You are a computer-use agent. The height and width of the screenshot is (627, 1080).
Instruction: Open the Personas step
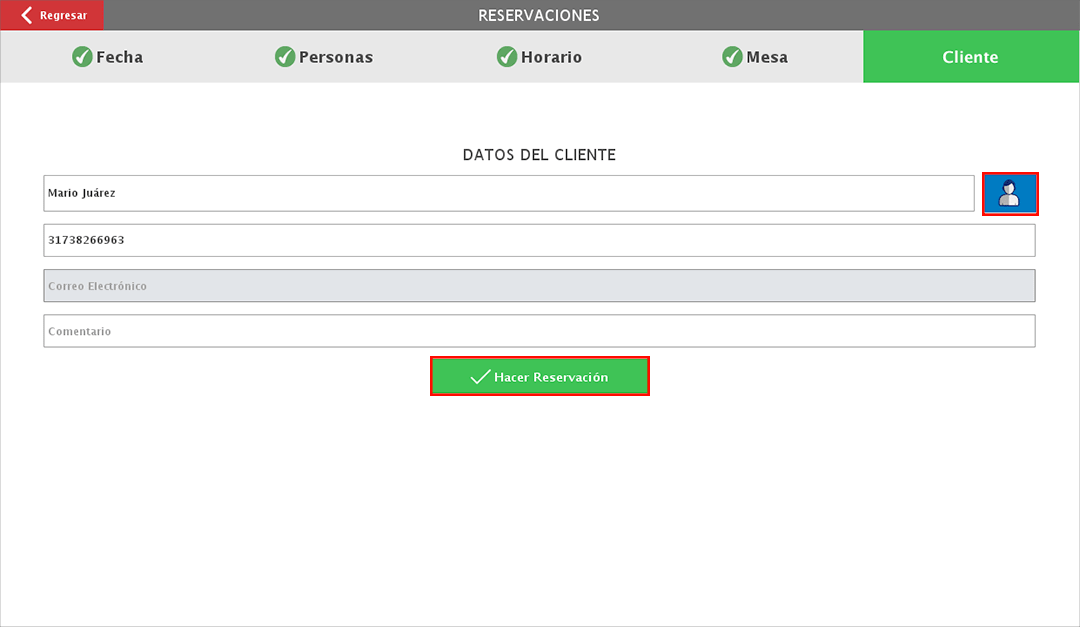[324, 57]
